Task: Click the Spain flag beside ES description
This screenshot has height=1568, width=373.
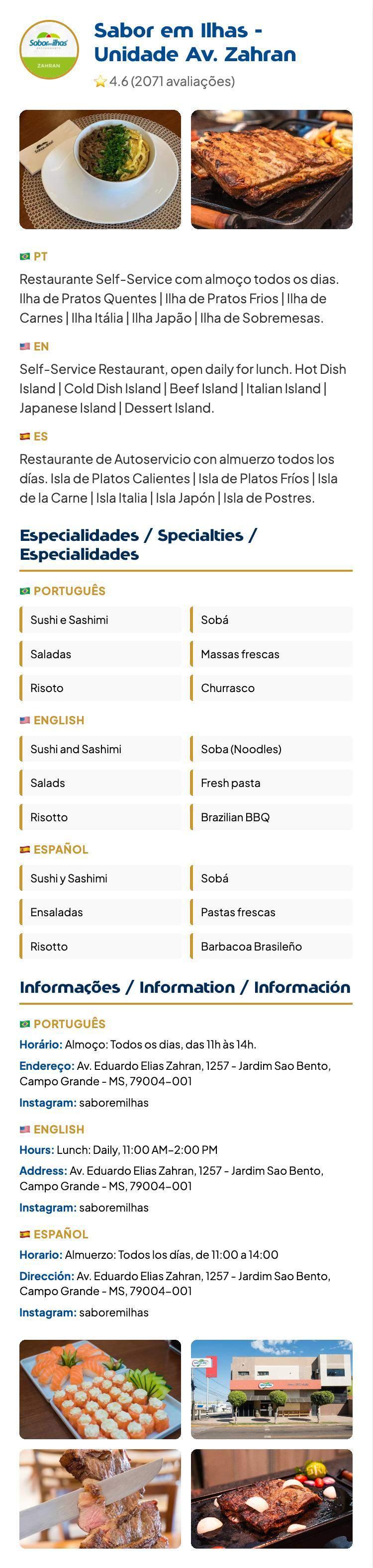Action: 25,436
